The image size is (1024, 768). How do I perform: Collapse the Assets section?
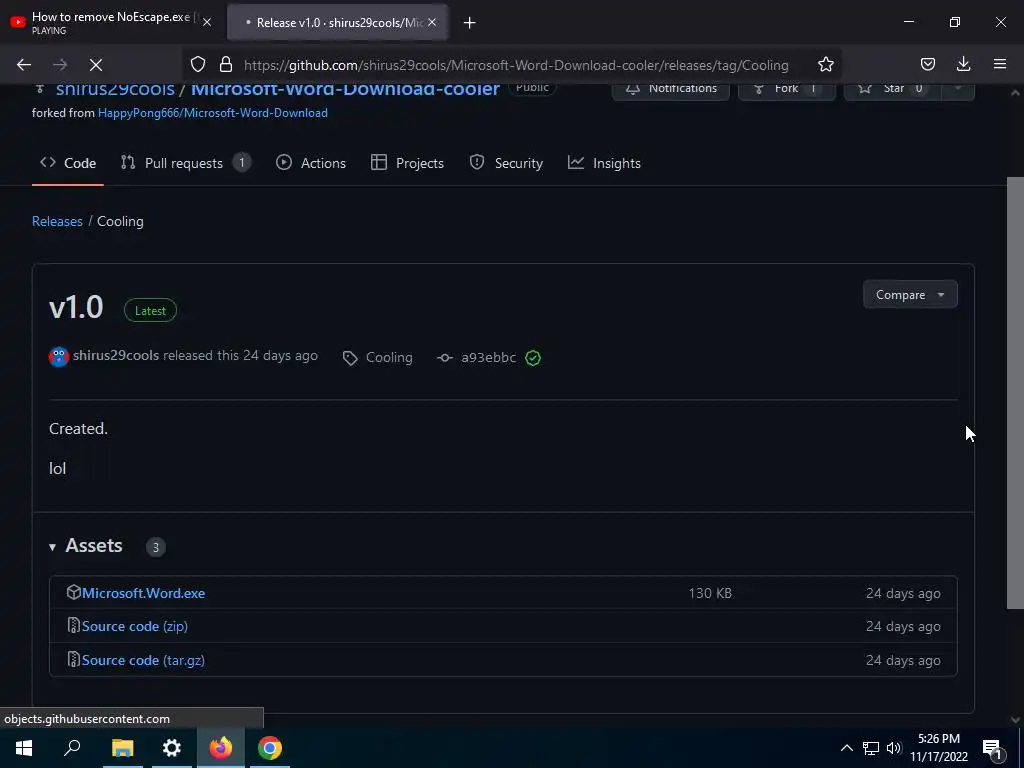[86, 546]
